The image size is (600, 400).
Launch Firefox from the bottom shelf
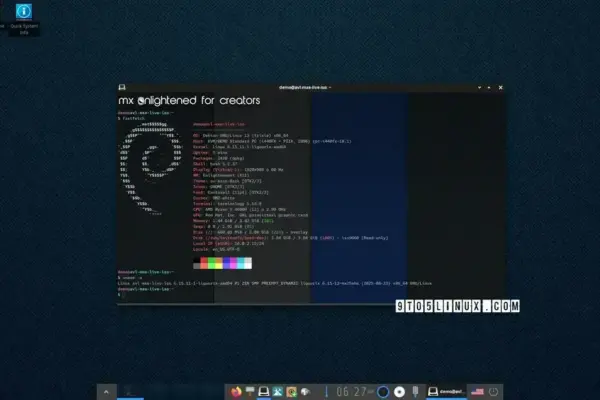[x=236, y=392]
